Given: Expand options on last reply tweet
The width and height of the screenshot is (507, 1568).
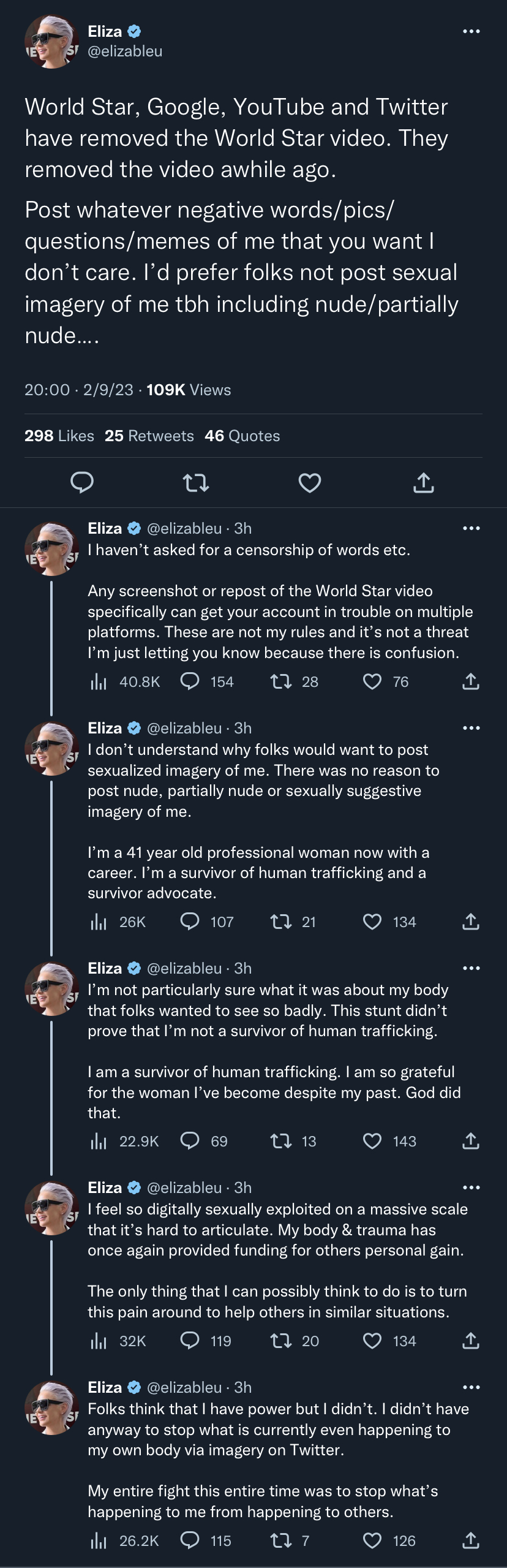Looking at the screenshot, I should [x=471, y=1387].
